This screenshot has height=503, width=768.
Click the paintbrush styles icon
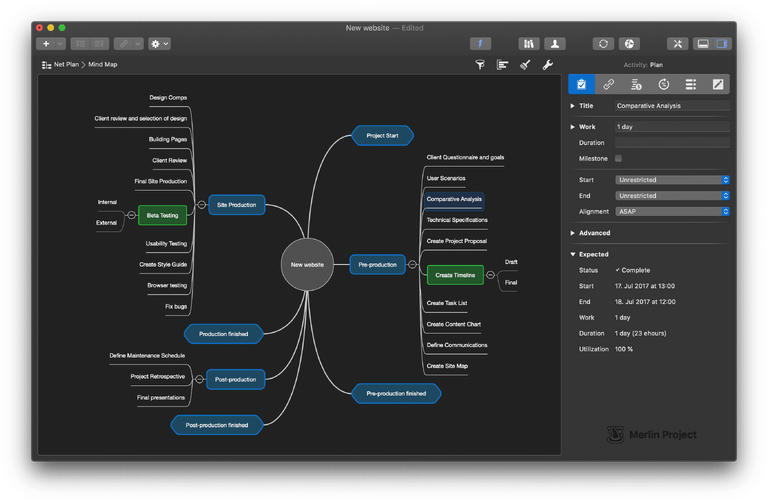point(525,65)
